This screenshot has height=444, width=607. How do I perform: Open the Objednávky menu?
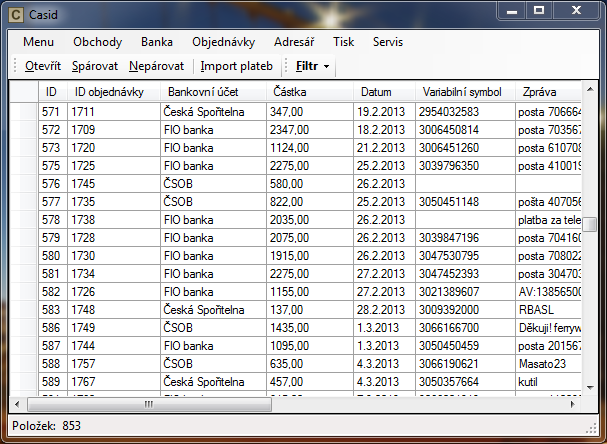pos(222,42)
